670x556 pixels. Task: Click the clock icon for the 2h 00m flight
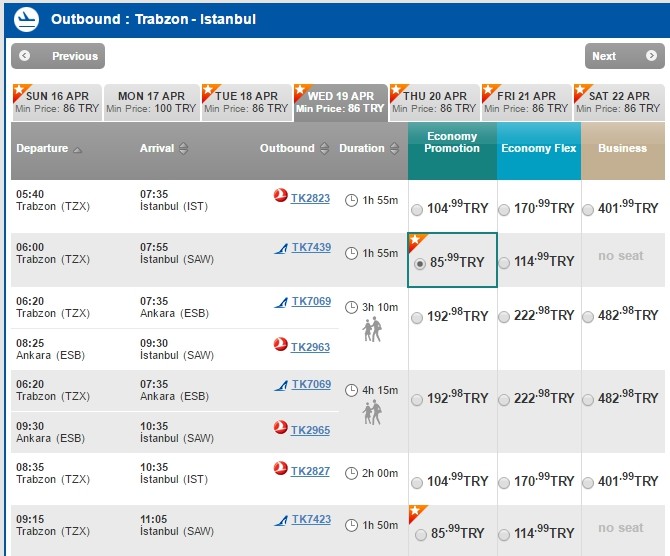tap(351, 473)
